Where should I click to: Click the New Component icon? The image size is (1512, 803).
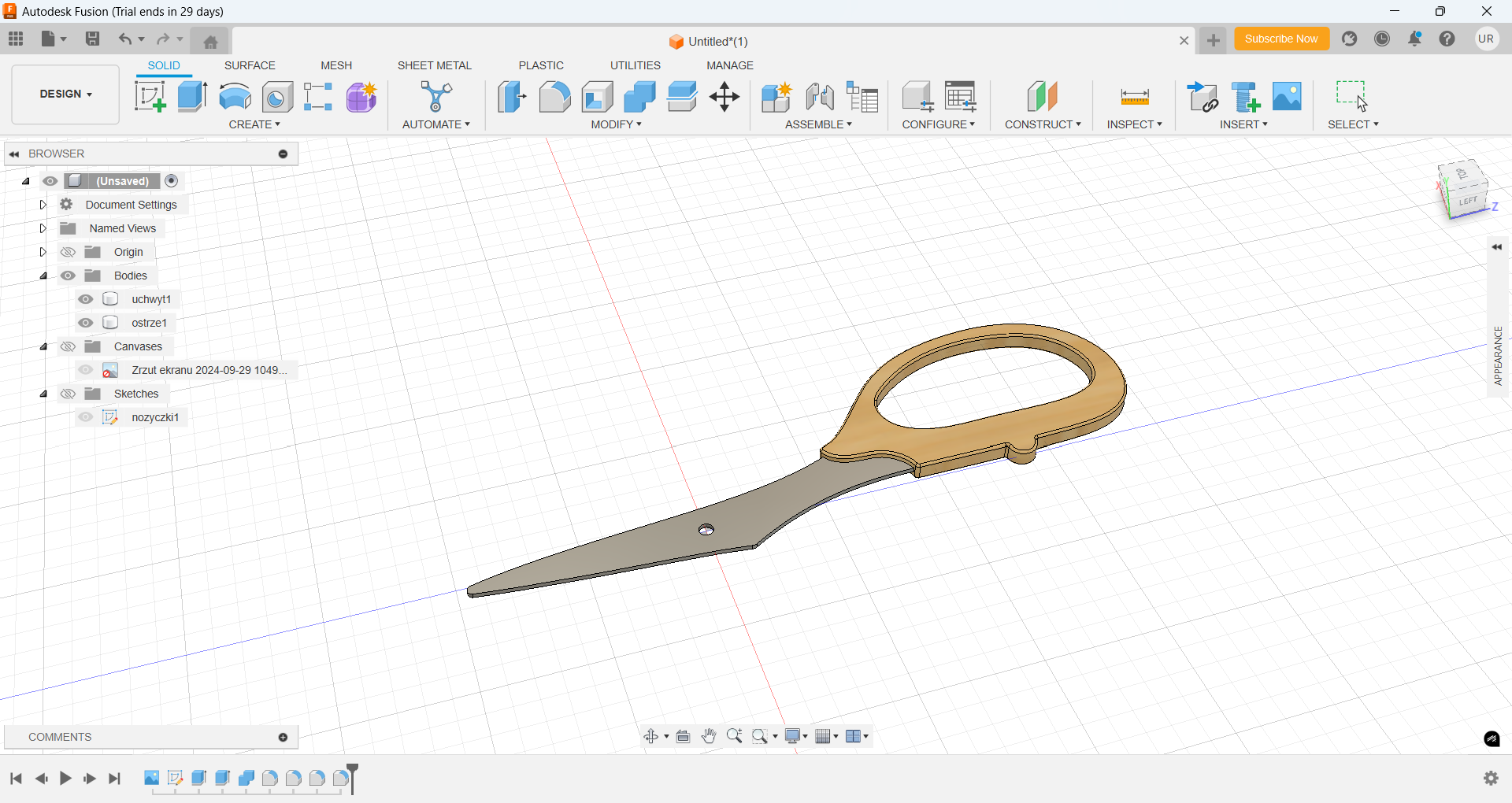pos(776,97)
